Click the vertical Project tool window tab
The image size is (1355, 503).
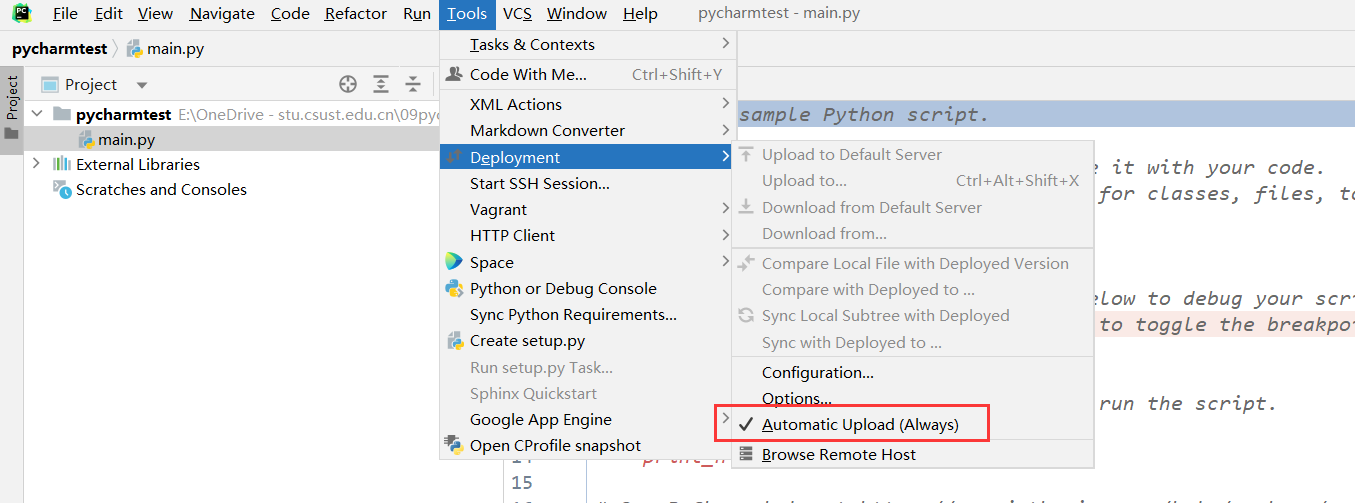click(x=12, y=97)
